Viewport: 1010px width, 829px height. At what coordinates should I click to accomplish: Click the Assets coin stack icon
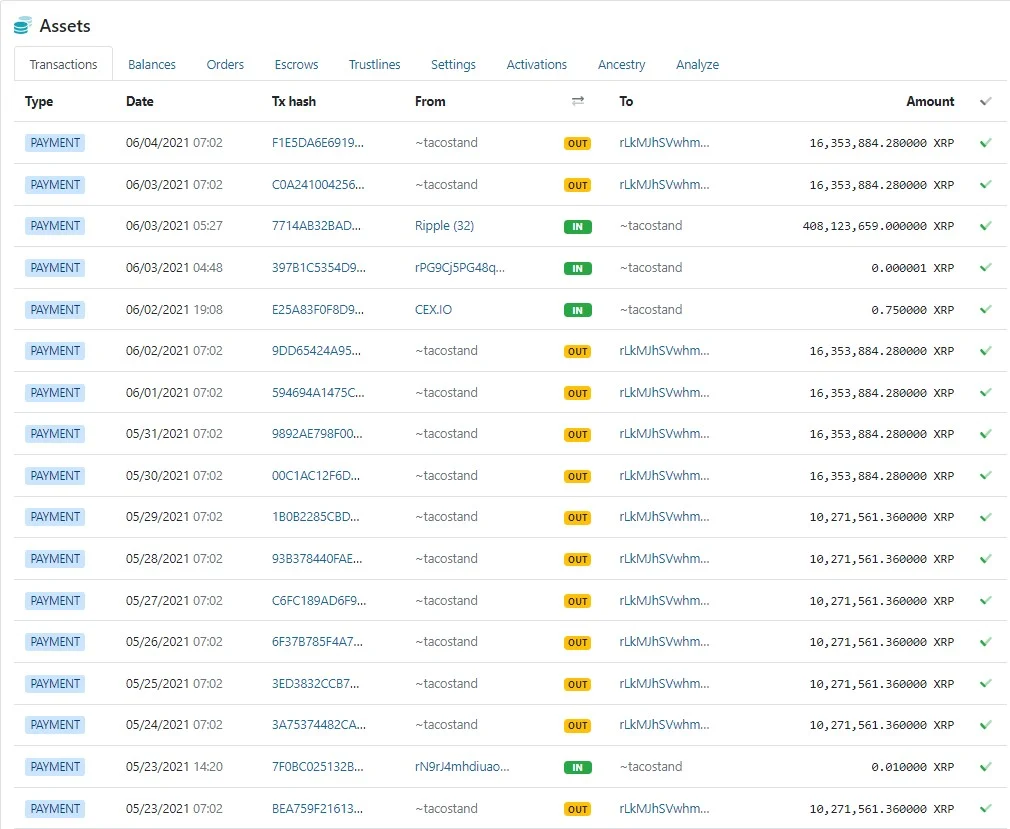coord(23,25)
